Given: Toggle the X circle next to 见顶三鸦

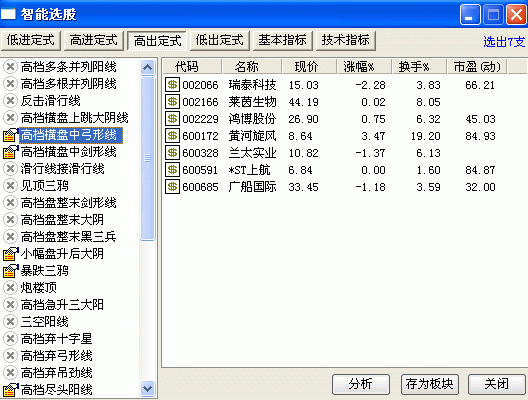Looking at the screenshot, I should pos(10,186).
